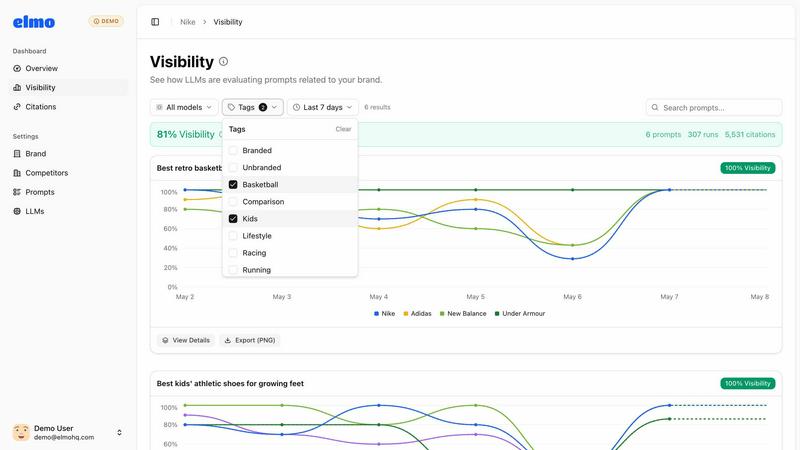Check the Comparison tag checkbox
800x450 pixels.
[233, 202]
